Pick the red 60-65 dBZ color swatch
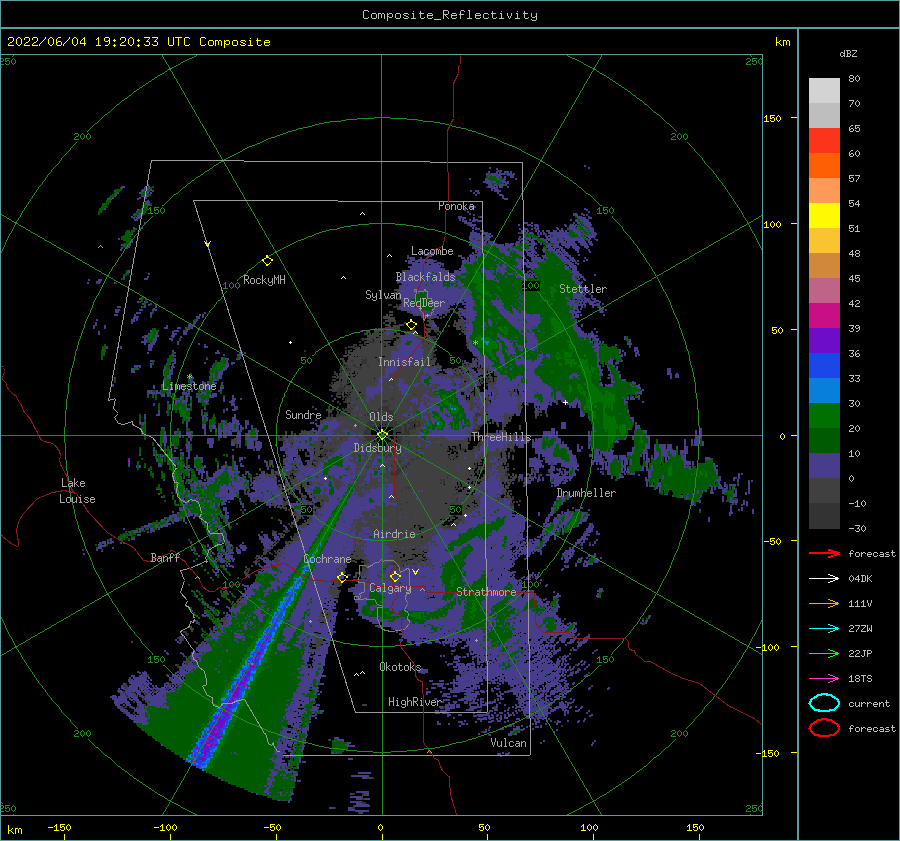The image size is (900, 841). [x=824, y=141]
